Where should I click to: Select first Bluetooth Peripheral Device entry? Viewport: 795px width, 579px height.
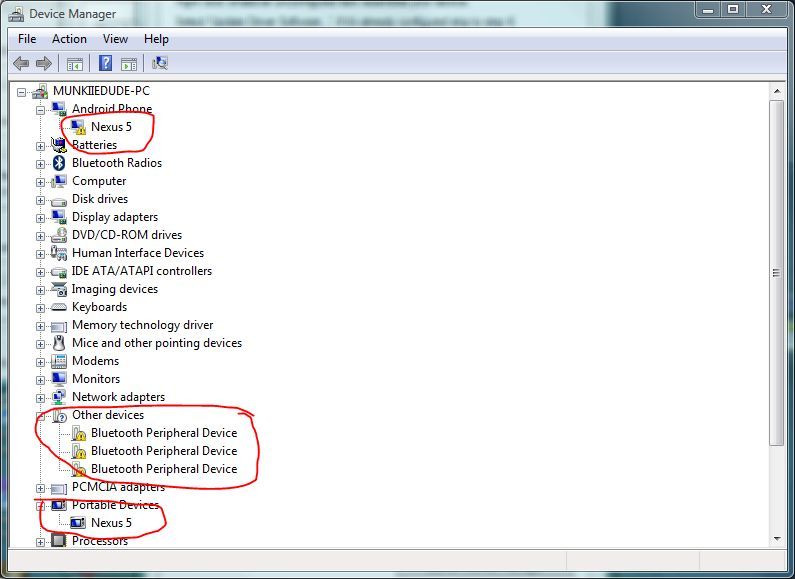point(163,433)
